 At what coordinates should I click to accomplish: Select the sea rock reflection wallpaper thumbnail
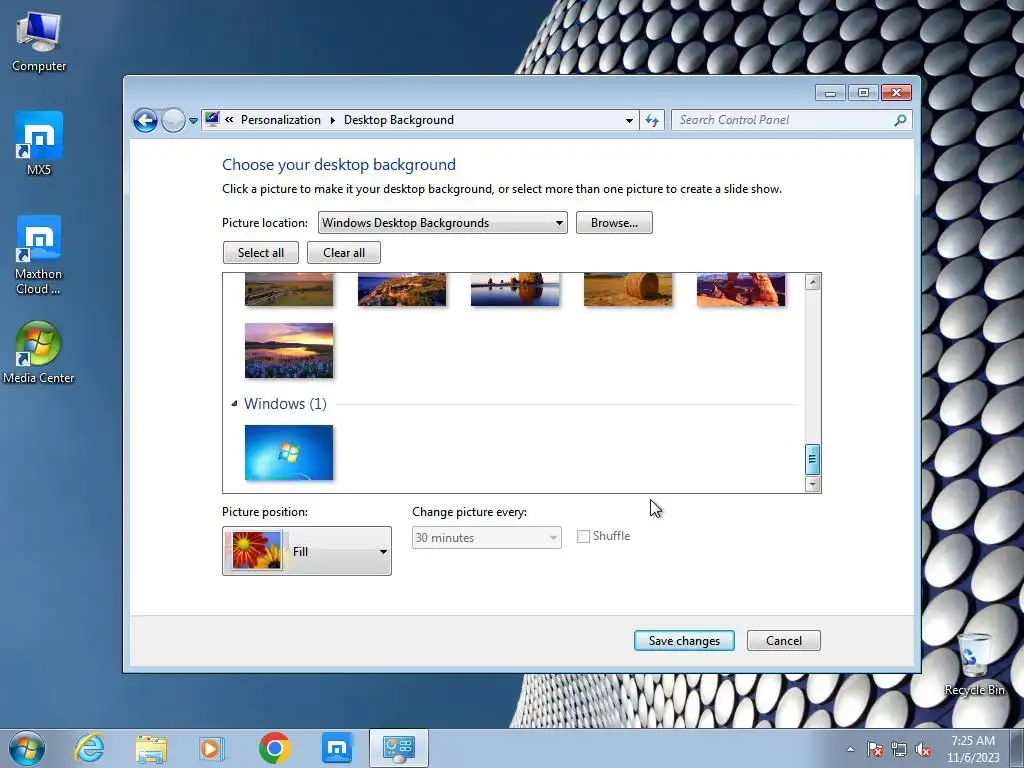click(x=515, y=289)
